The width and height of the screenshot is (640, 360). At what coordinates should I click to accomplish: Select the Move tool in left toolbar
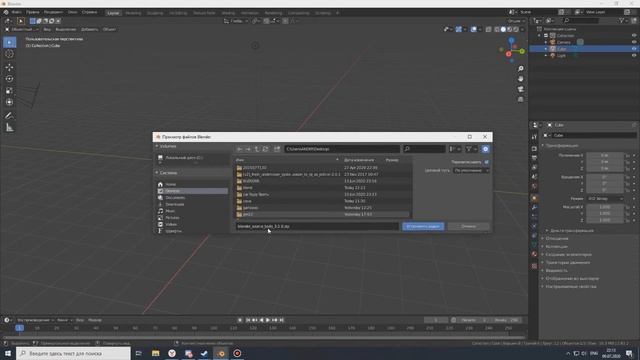(9, 67)
